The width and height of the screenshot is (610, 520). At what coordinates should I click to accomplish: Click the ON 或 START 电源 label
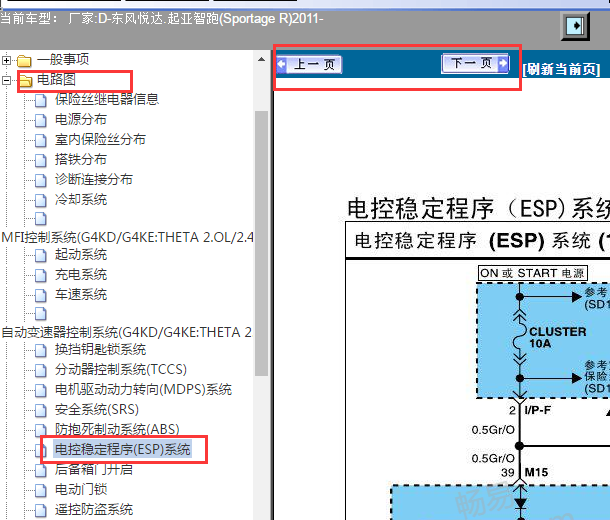pos(533,273)
